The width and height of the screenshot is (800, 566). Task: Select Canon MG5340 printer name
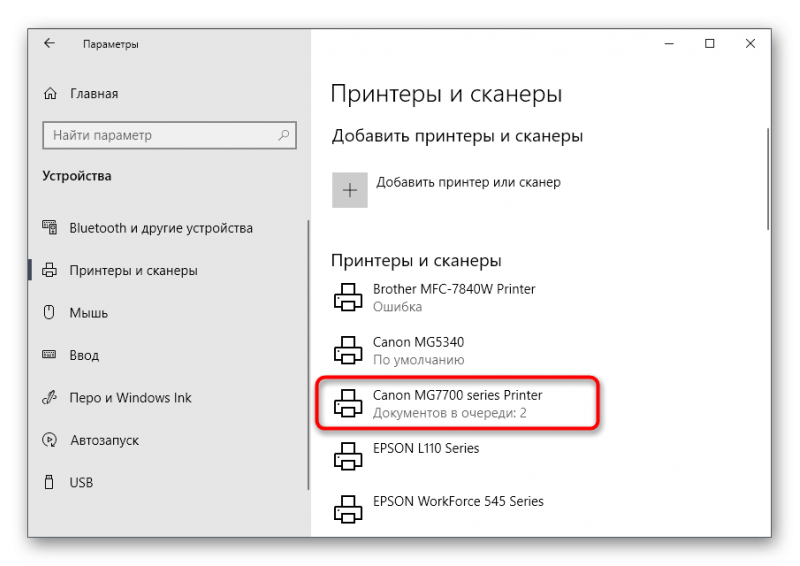pyautogui.click(x=418, y=342)
